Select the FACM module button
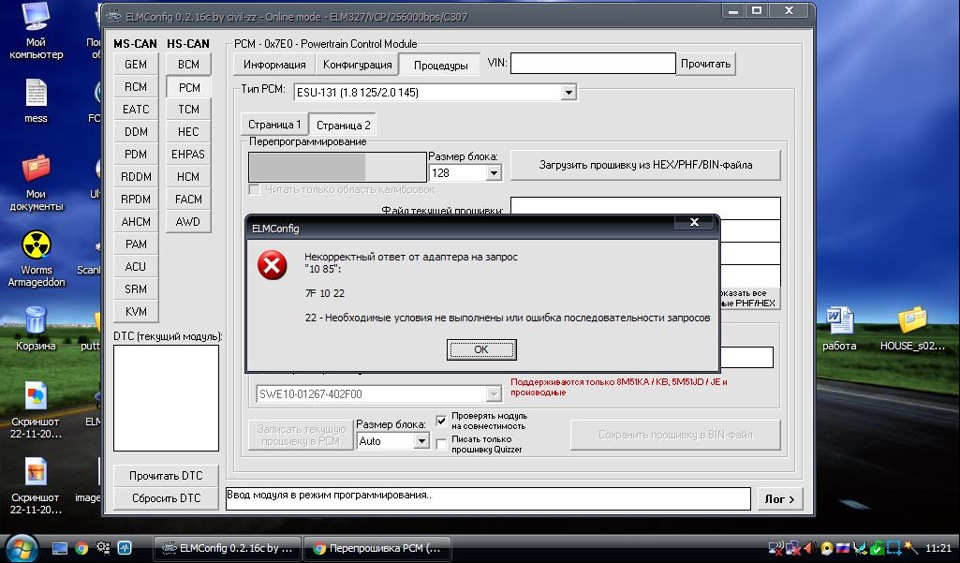 (189, 199)
